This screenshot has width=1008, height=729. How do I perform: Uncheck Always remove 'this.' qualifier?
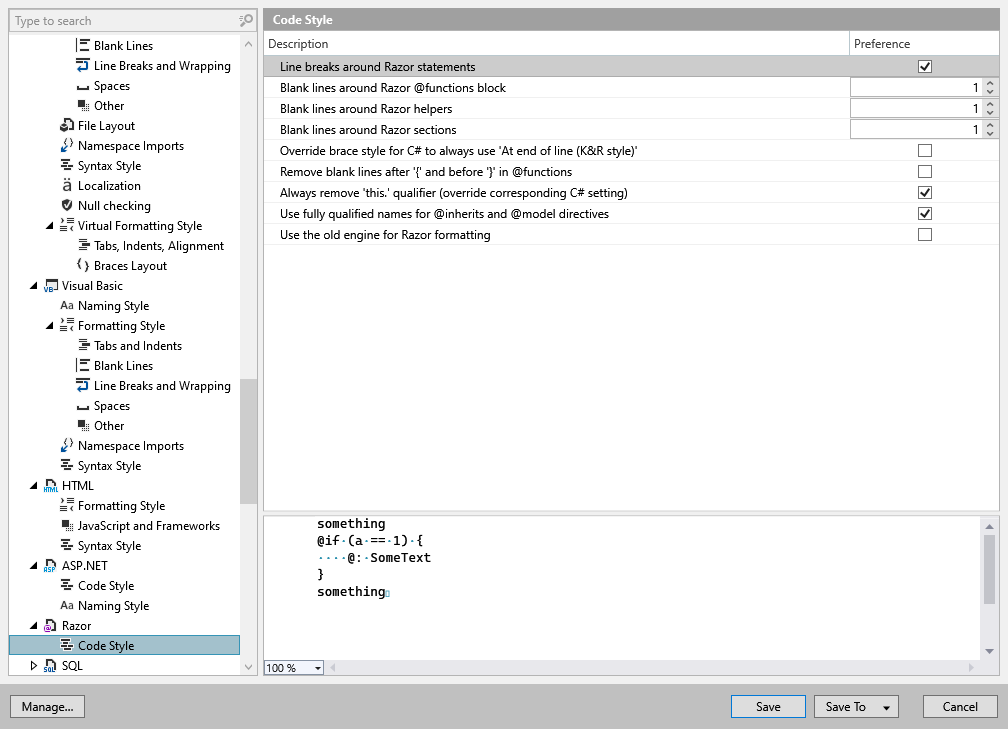pyautogui.click(x=924, y=192)
